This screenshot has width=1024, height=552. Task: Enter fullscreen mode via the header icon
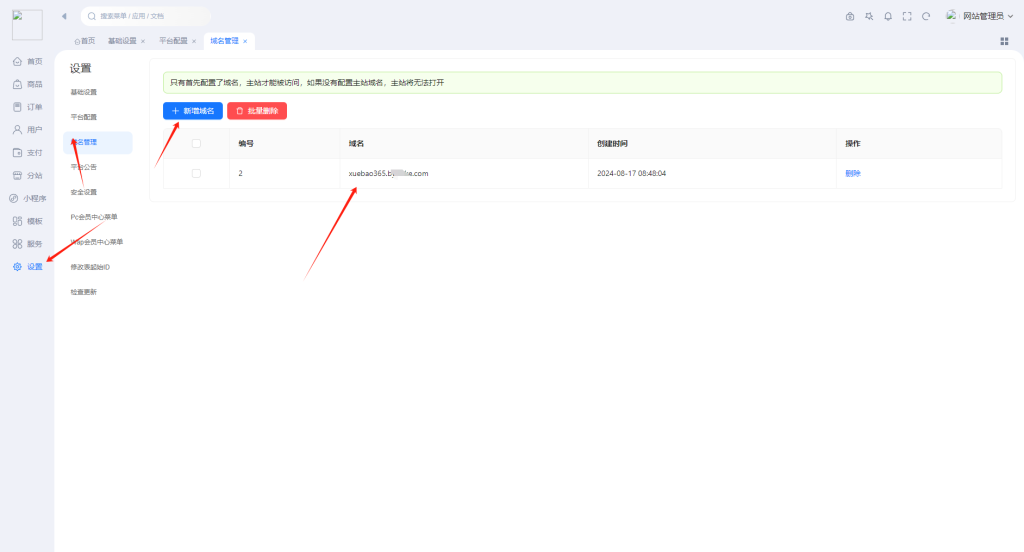pyautogui.click(x=907, y=16)
